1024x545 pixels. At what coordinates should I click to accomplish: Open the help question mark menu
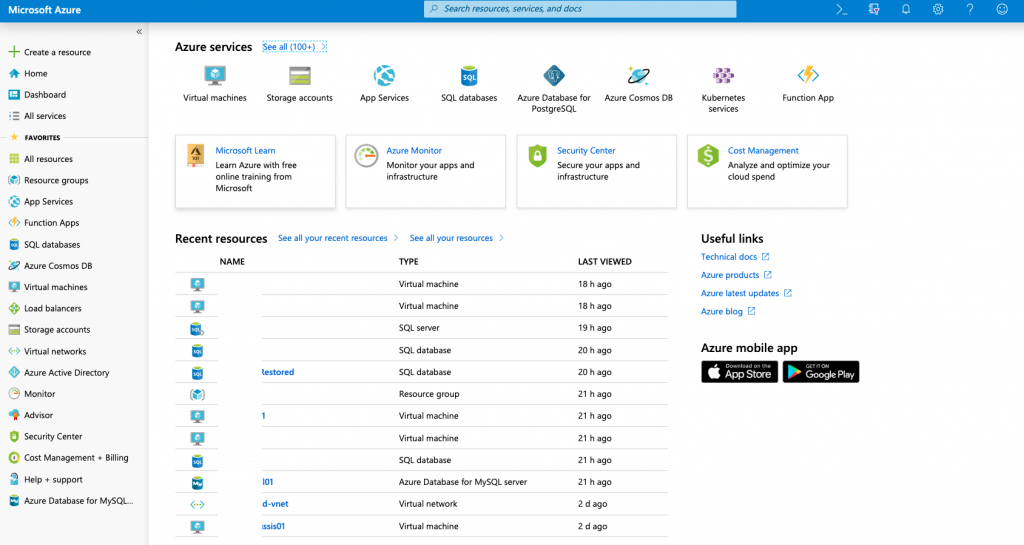click(970, 9)
